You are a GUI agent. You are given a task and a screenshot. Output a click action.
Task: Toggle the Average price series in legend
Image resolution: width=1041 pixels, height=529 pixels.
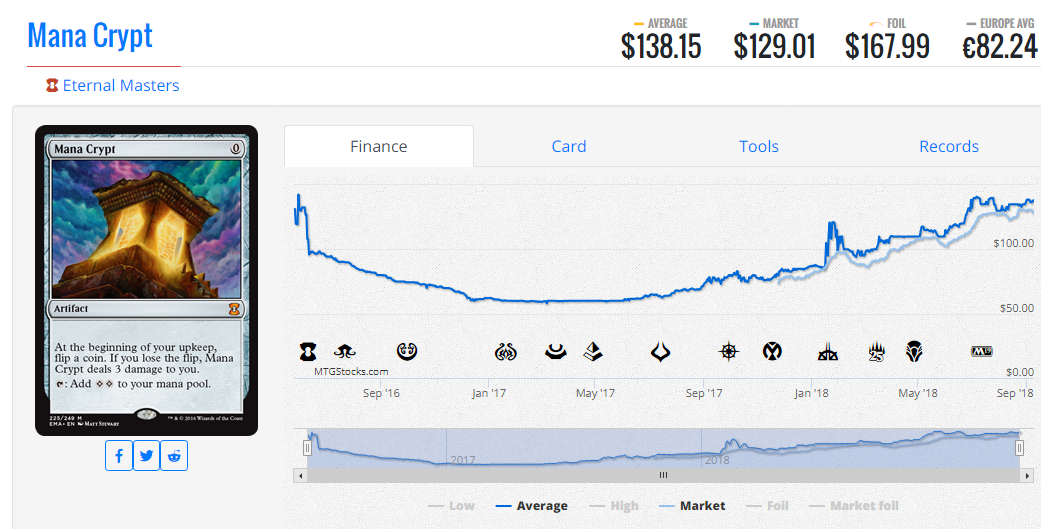coord(532,506)
